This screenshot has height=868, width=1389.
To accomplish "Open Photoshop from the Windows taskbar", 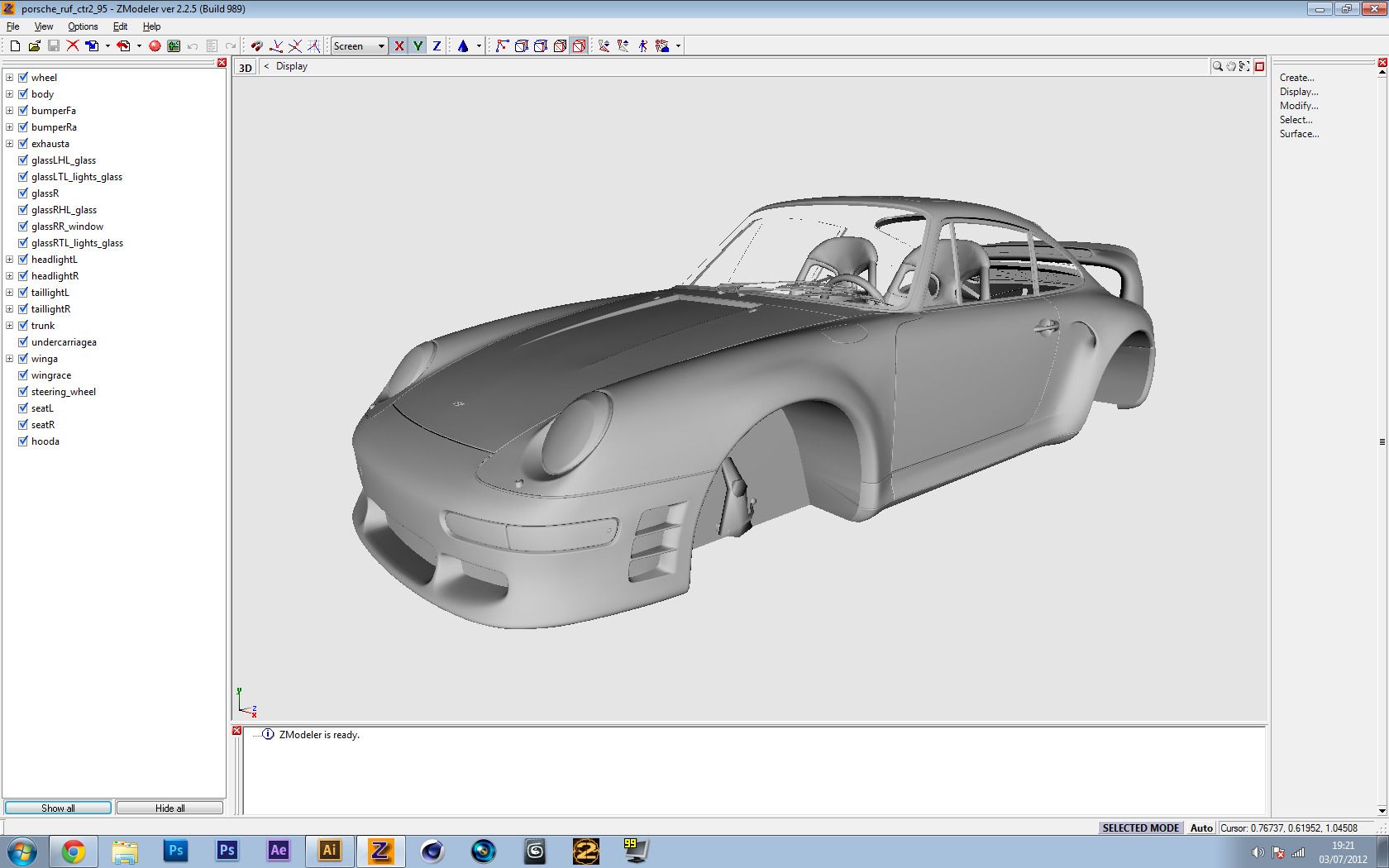I will click(175, 851).
